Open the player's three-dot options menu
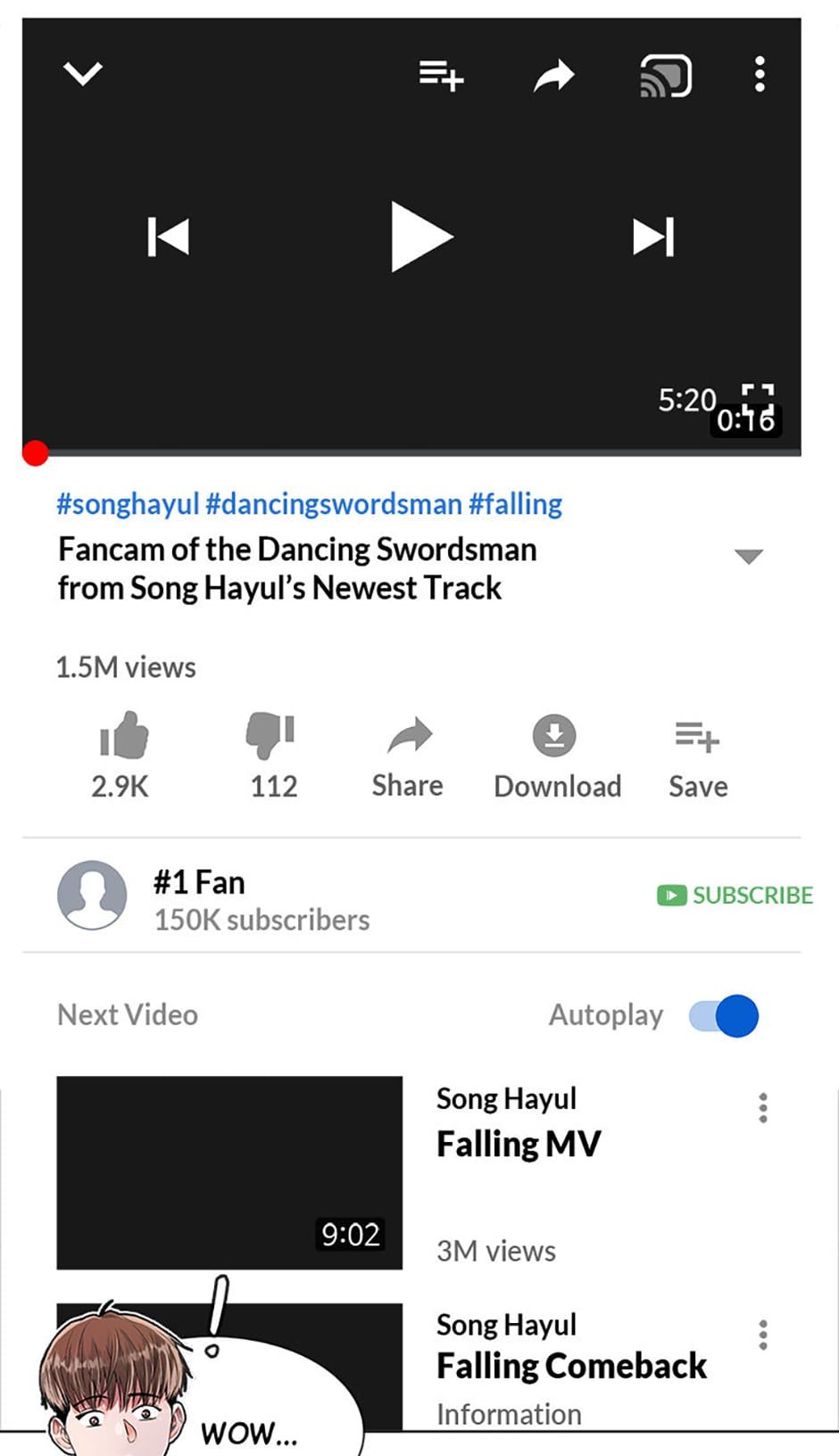839x1456 pixels. click(760, 75)
